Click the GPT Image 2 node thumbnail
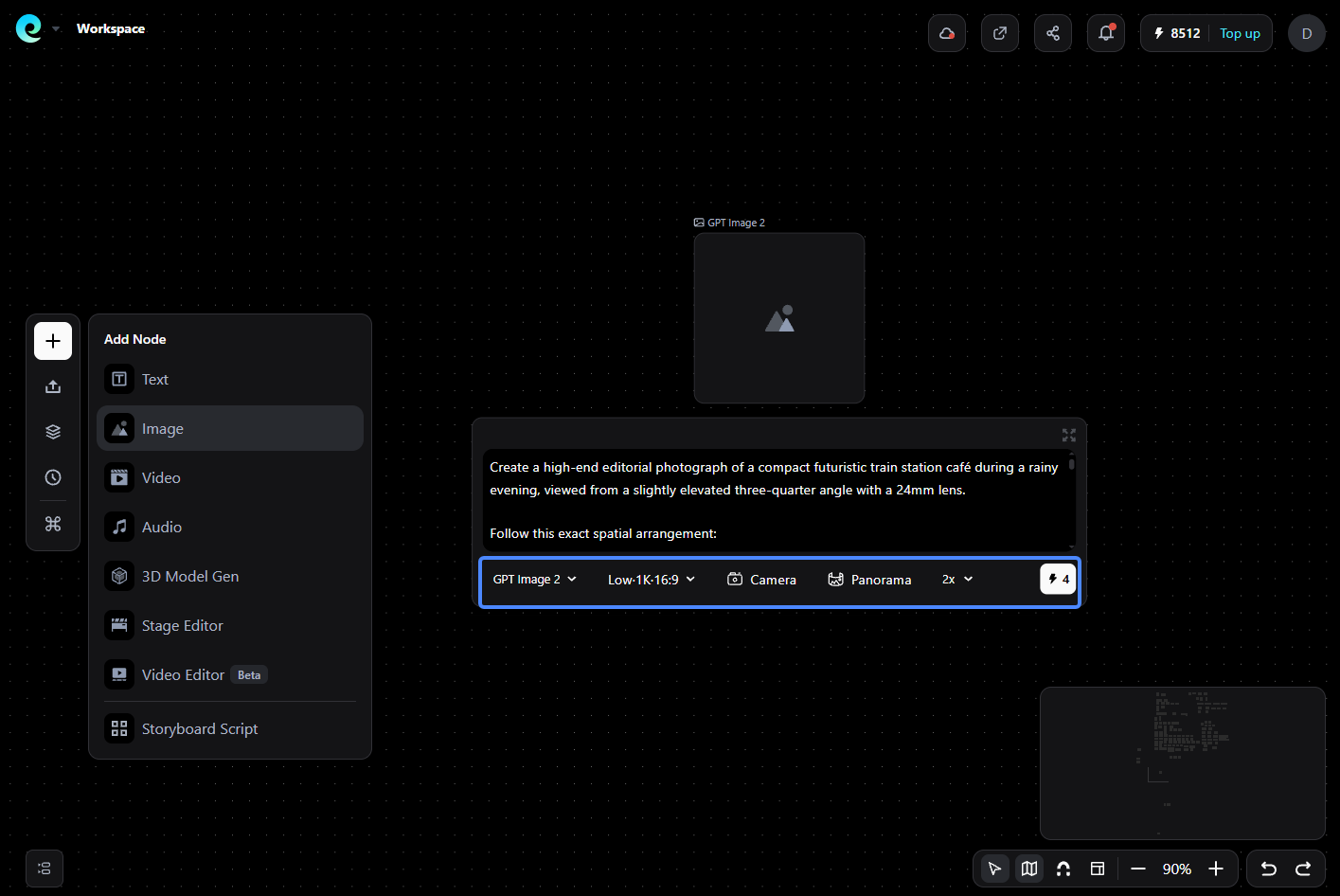Viewport: 1340px width, 896px height. (x=779, y=318)
